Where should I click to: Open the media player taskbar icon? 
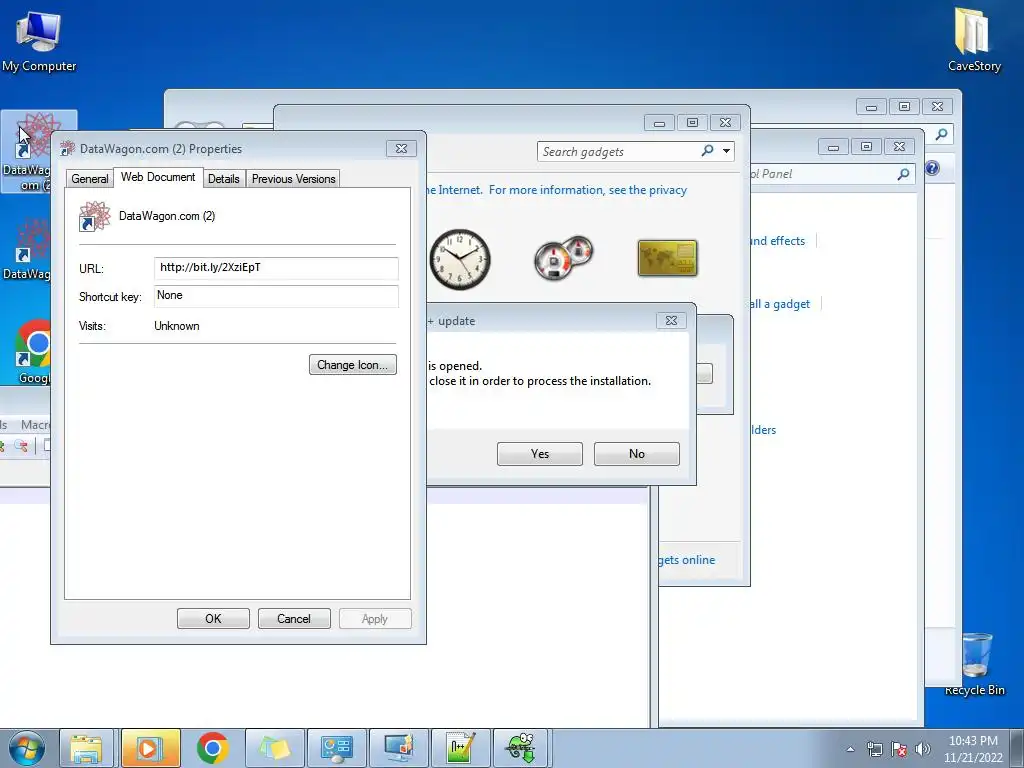[x=150, y=748]
